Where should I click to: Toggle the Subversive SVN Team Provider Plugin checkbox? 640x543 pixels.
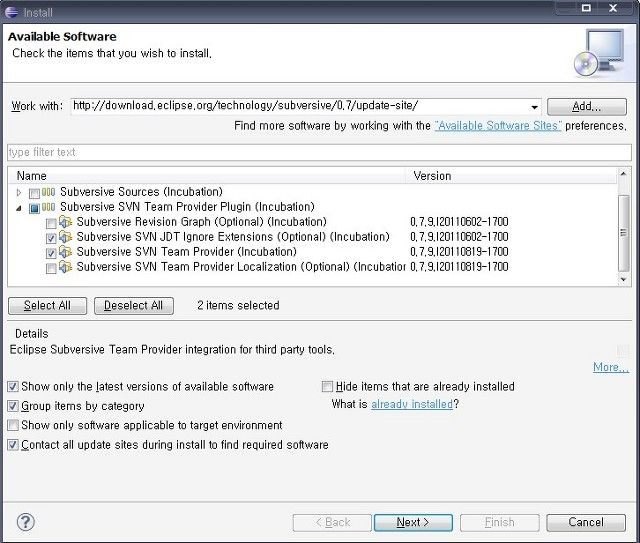[x=34, y=208]
